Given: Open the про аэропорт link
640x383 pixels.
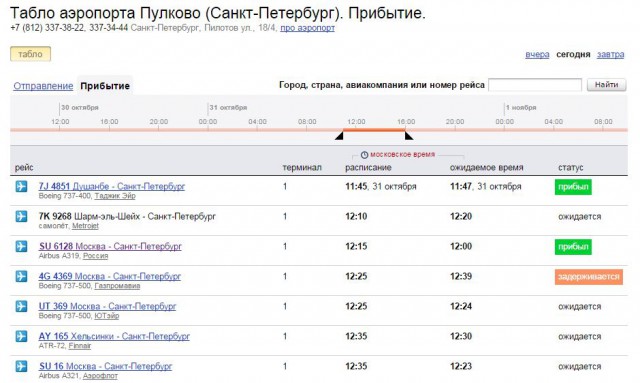Looking at the screenshot, I should (x=307, y=28).
